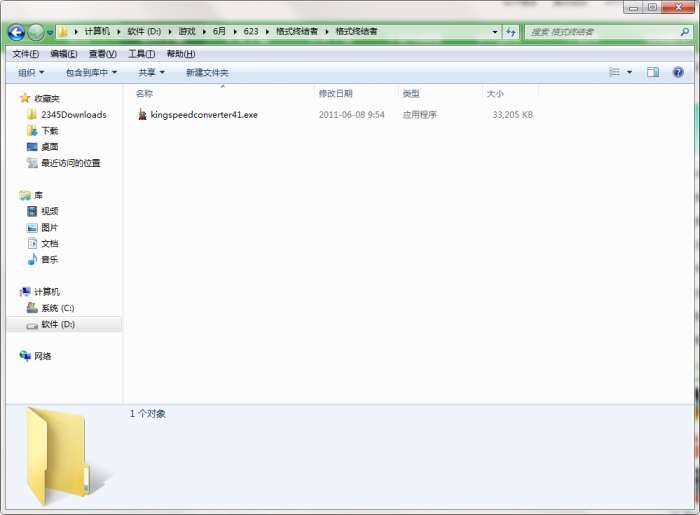
Task: Open the 共享 dropdown
Action: point(151,72)
